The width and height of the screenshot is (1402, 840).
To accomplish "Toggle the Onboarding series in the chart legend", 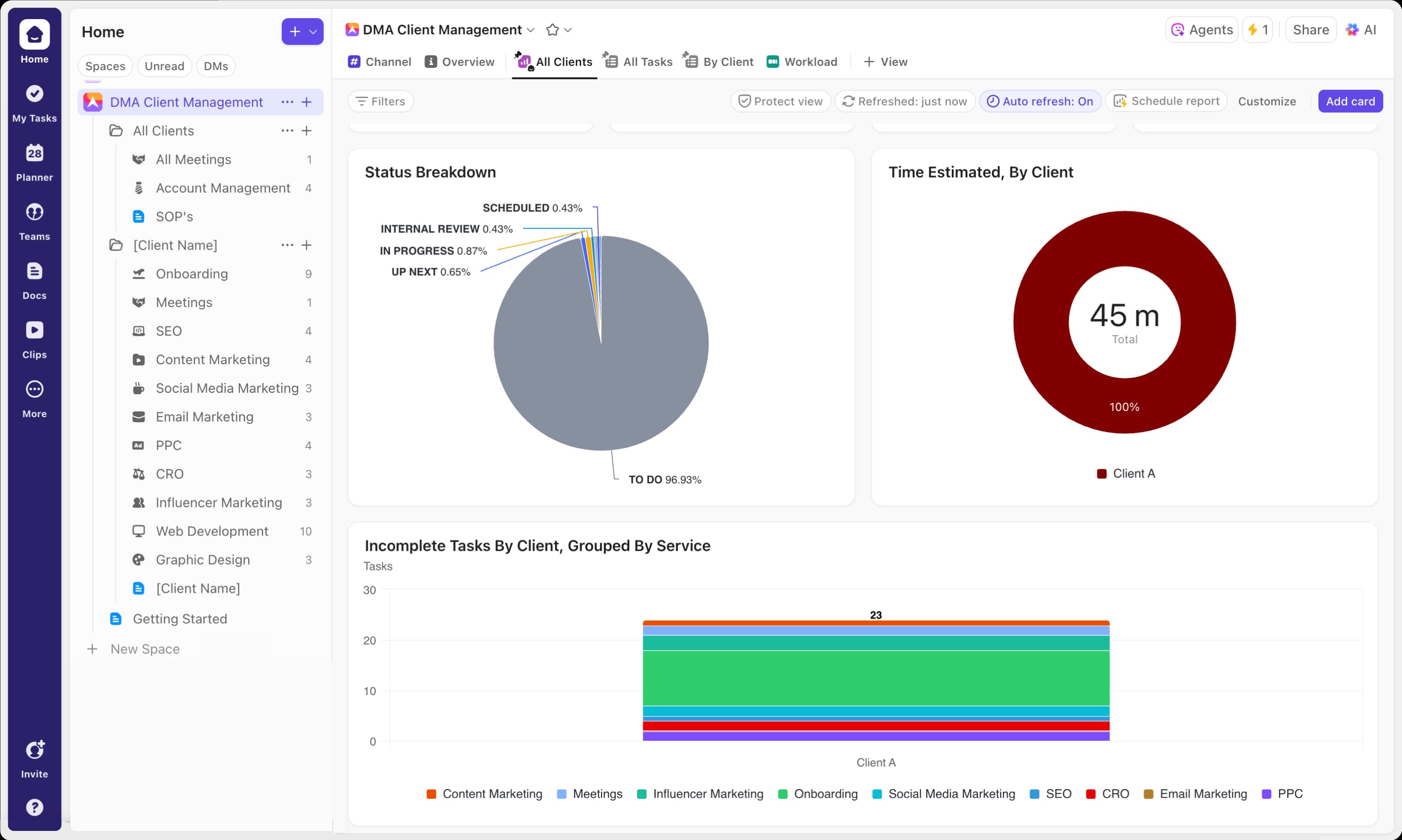I will click(x=818, y=794).
